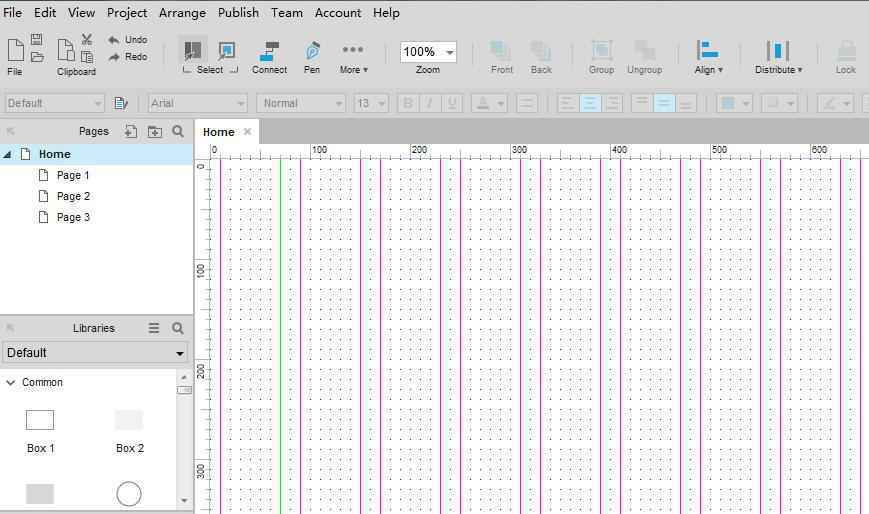Select the Pen tool
The width and height of the screenshot is (869, 514).
312,58
